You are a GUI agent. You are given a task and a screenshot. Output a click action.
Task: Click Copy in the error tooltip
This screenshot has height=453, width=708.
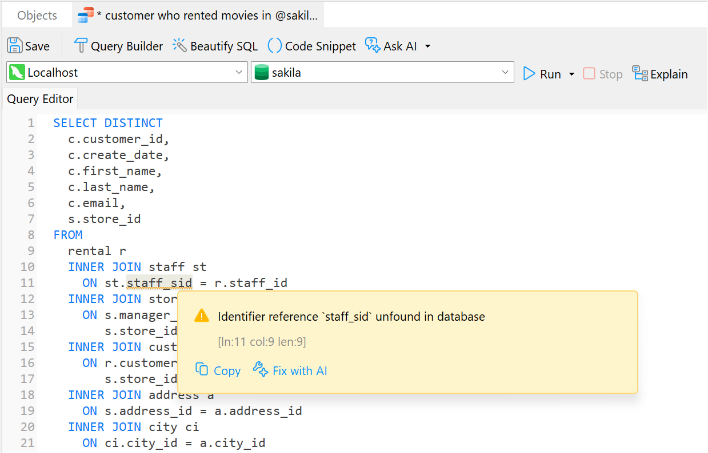[x=218, y=370]
